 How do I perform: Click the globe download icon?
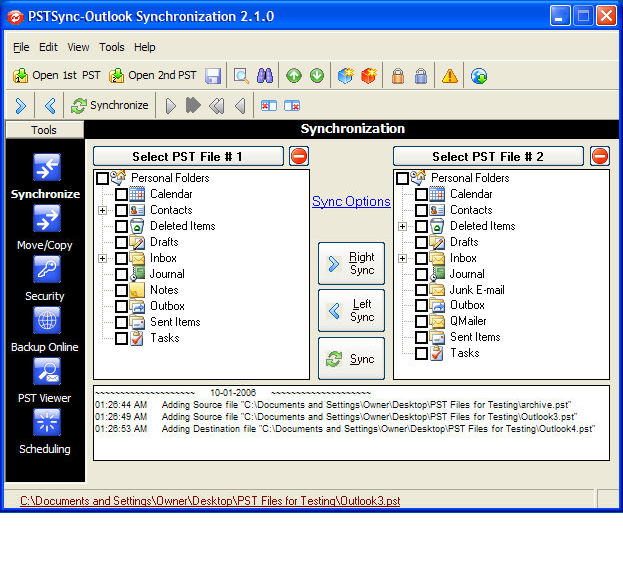478,75
